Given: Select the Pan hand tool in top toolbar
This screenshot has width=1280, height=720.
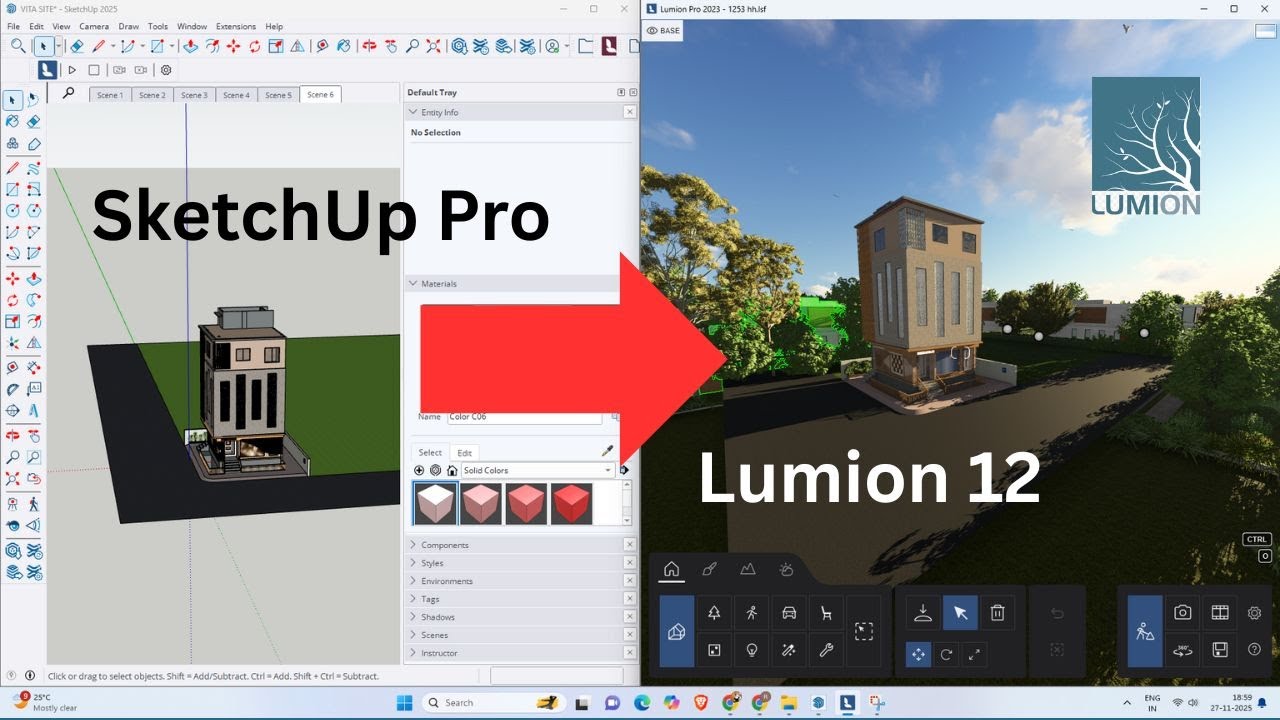Looking at the screenshot, I should tap(390, 46).
